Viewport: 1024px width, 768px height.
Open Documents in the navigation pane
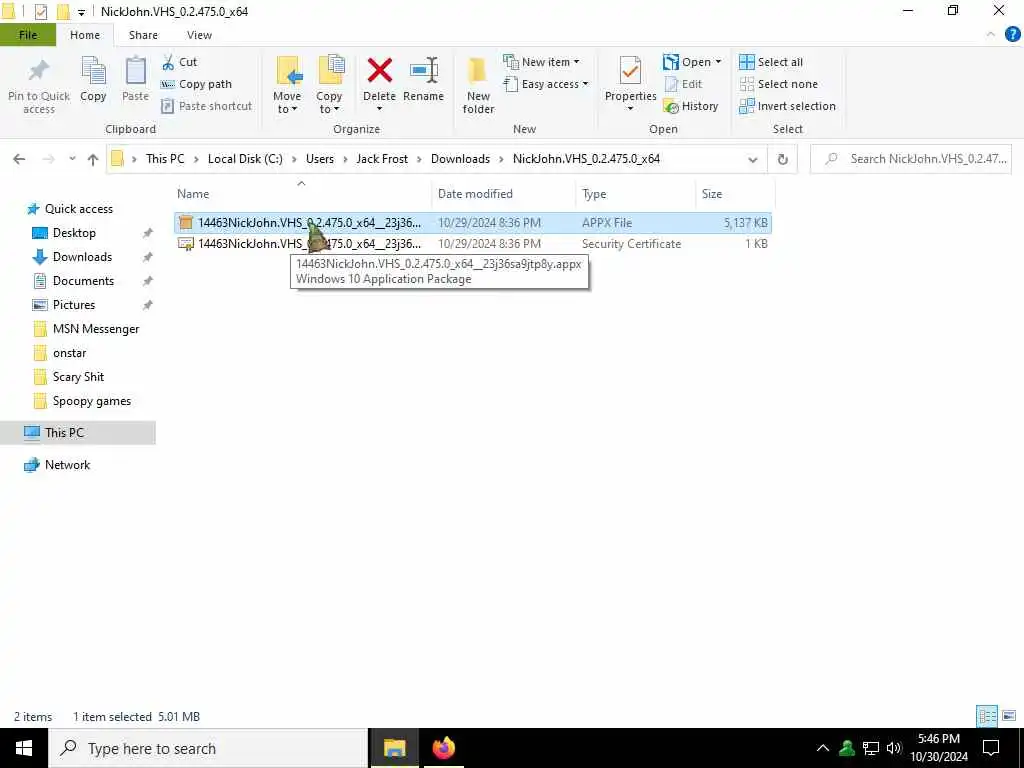(83, 281)
